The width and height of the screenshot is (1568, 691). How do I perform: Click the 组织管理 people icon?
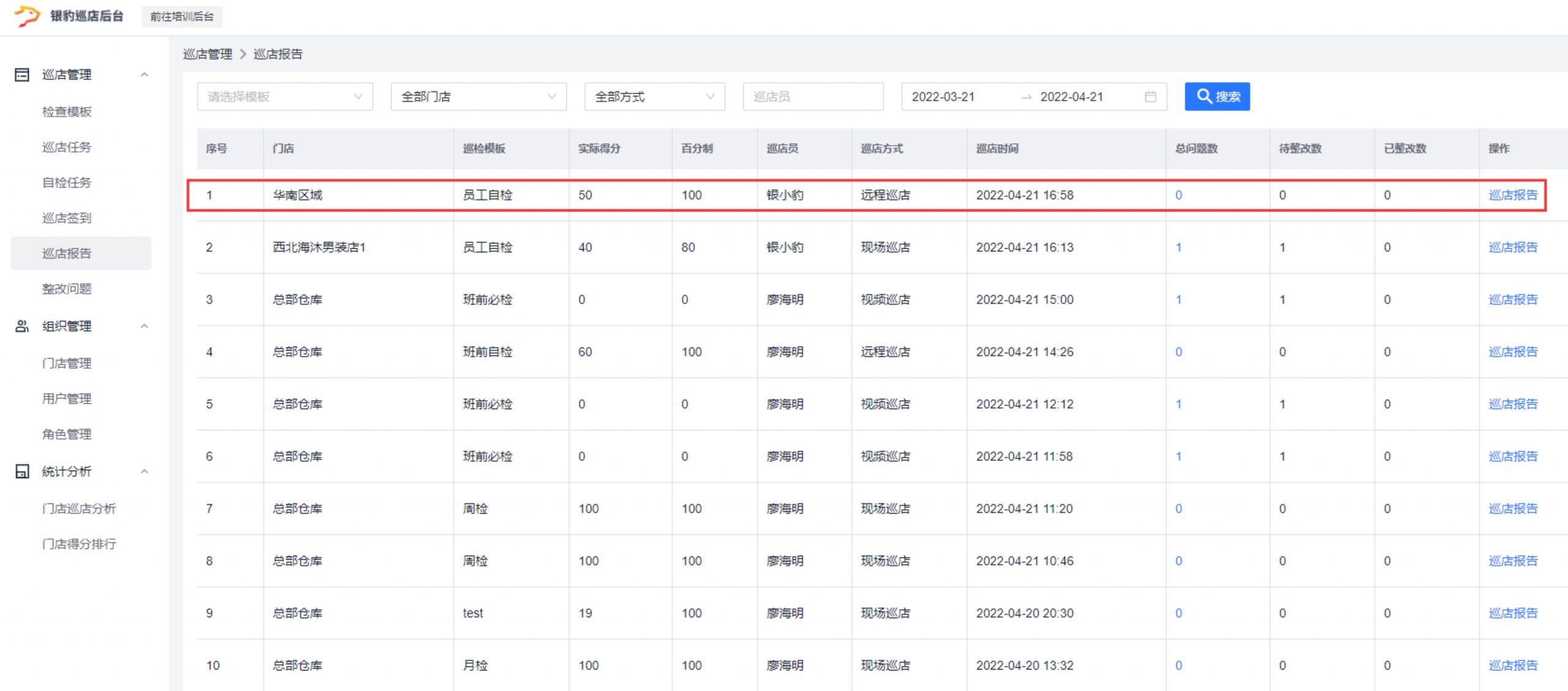[22, 327]
